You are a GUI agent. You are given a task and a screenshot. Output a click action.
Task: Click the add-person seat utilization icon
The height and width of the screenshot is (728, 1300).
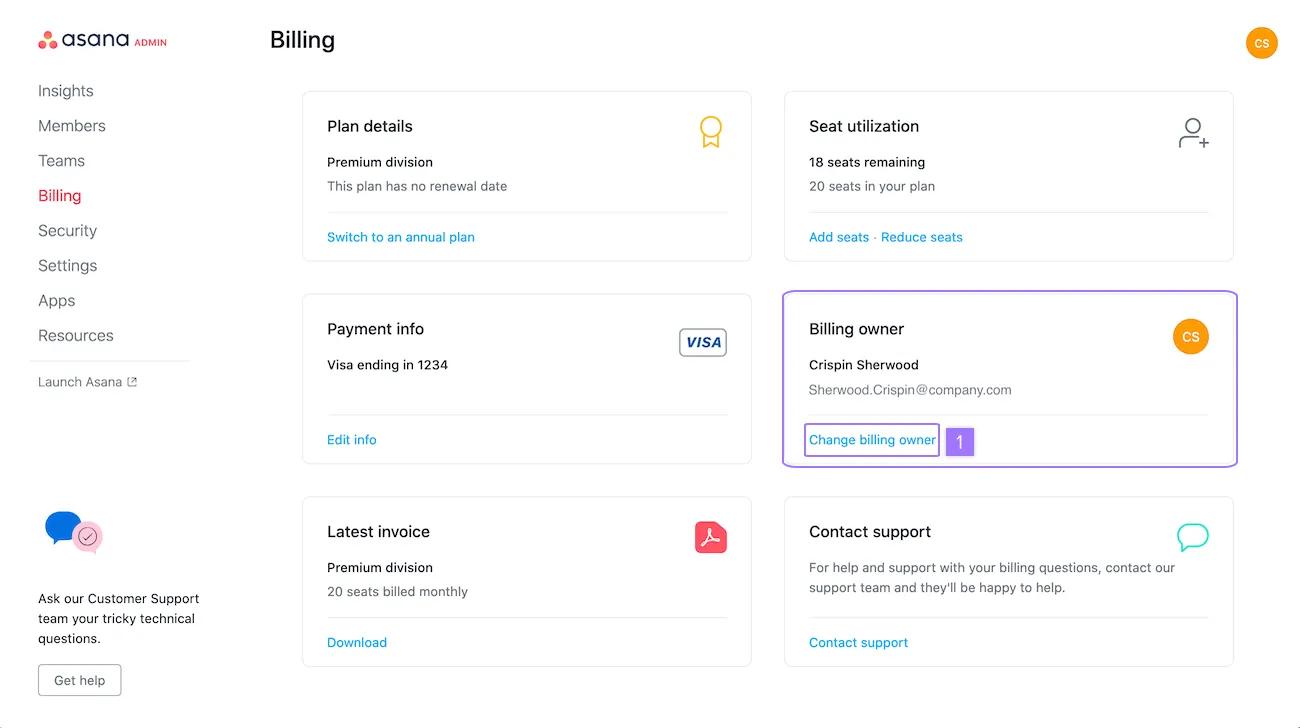coord(1192,133)
